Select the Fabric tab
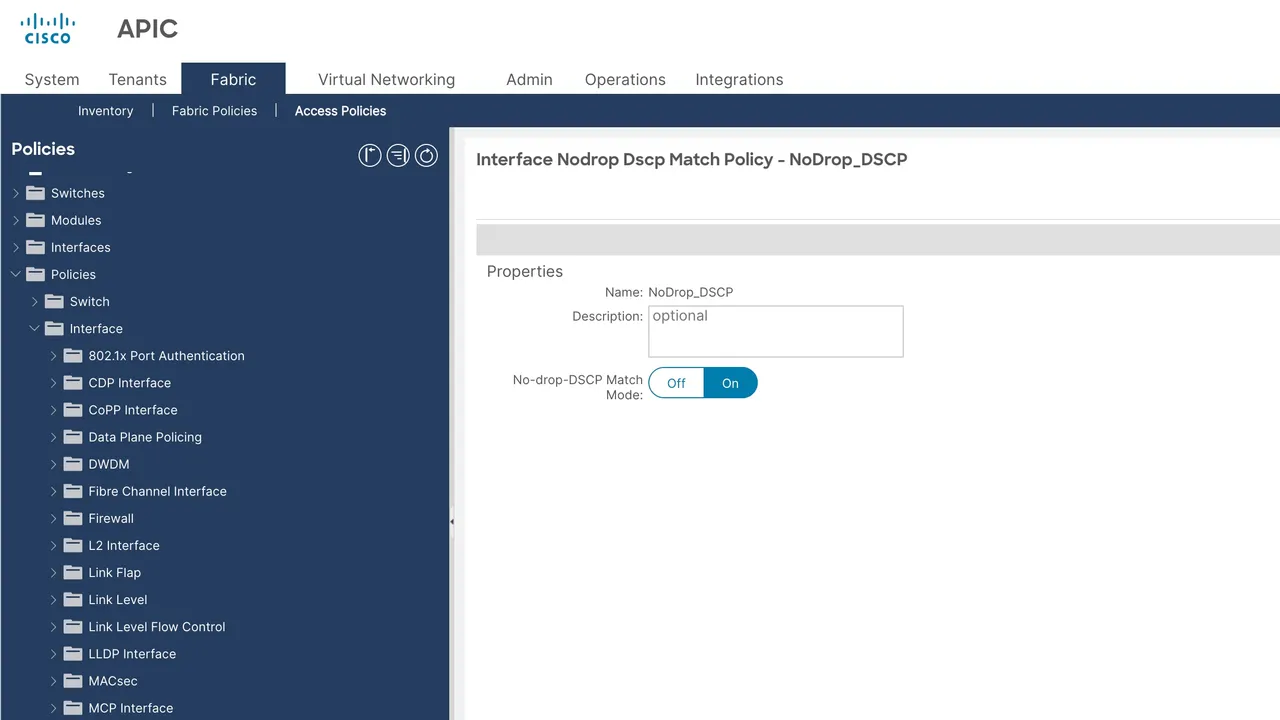 233,79
